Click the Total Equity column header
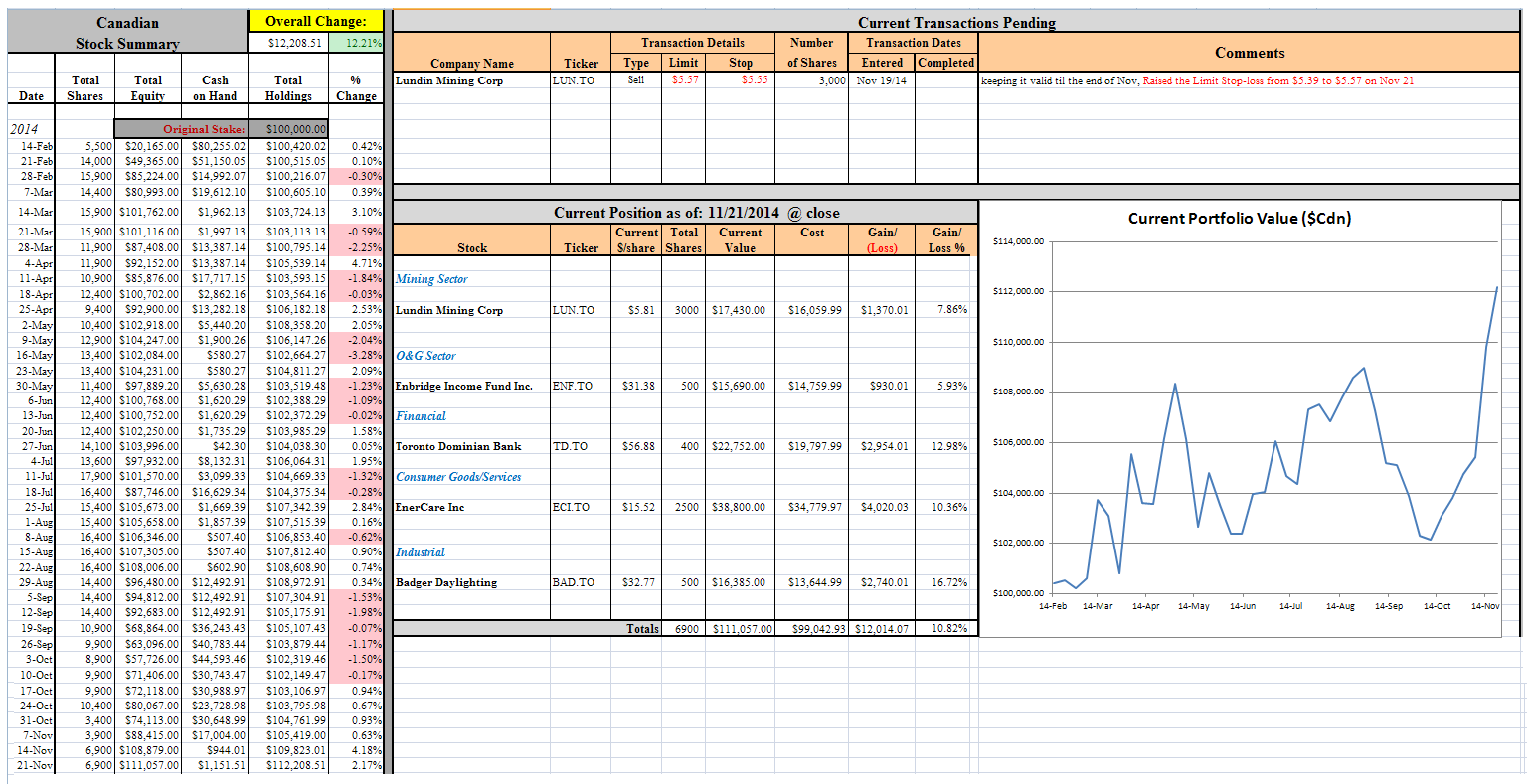 pyautogui.click(x=147, y=88)
